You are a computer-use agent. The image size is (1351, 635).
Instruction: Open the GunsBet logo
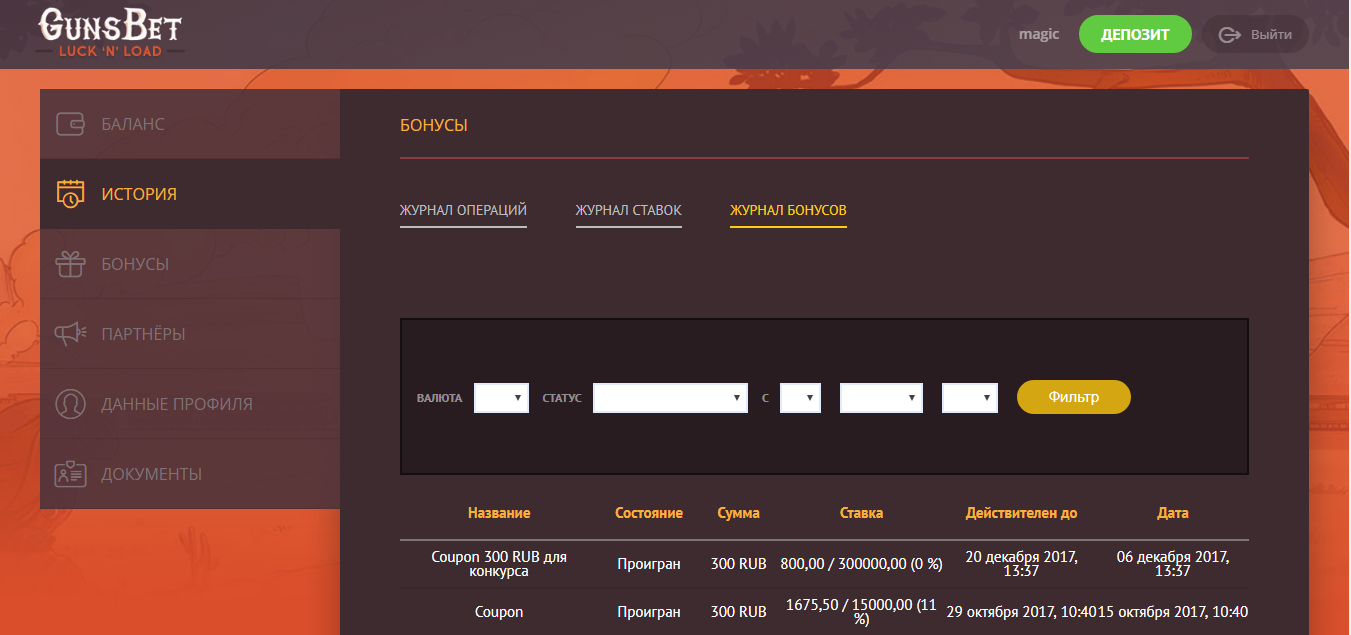109,32
